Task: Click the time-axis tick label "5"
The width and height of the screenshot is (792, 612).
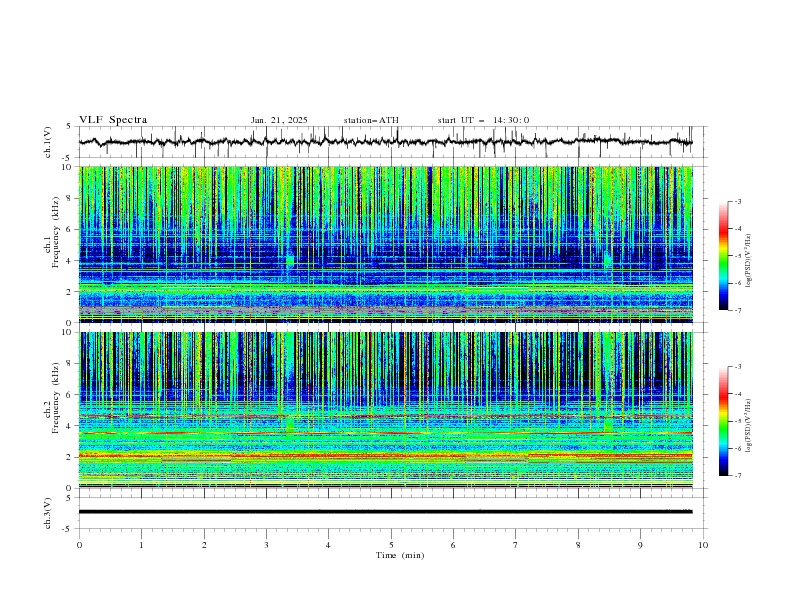Action: click(391, 545)
